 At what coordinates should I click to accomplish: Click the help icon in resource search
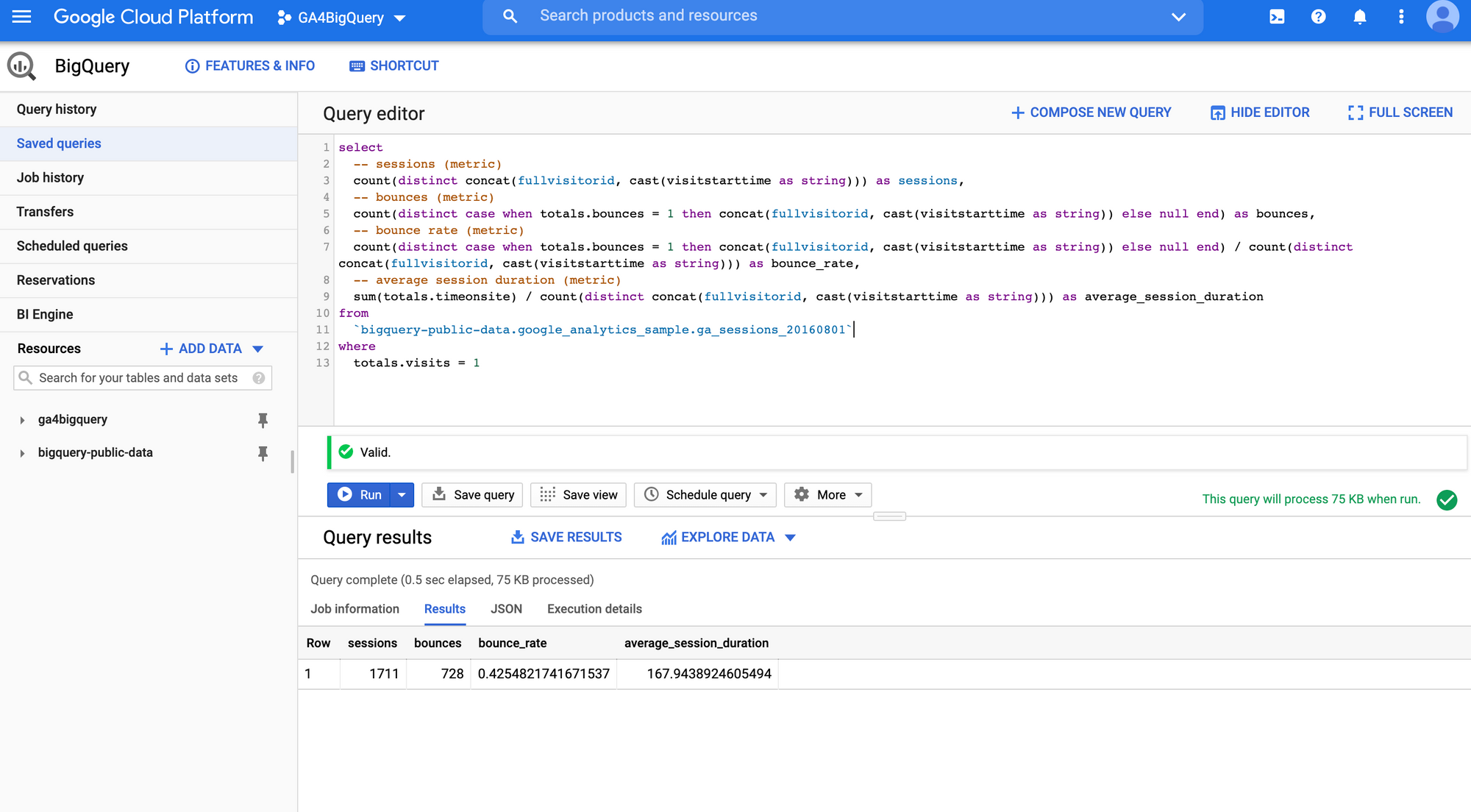pos(259,378)
